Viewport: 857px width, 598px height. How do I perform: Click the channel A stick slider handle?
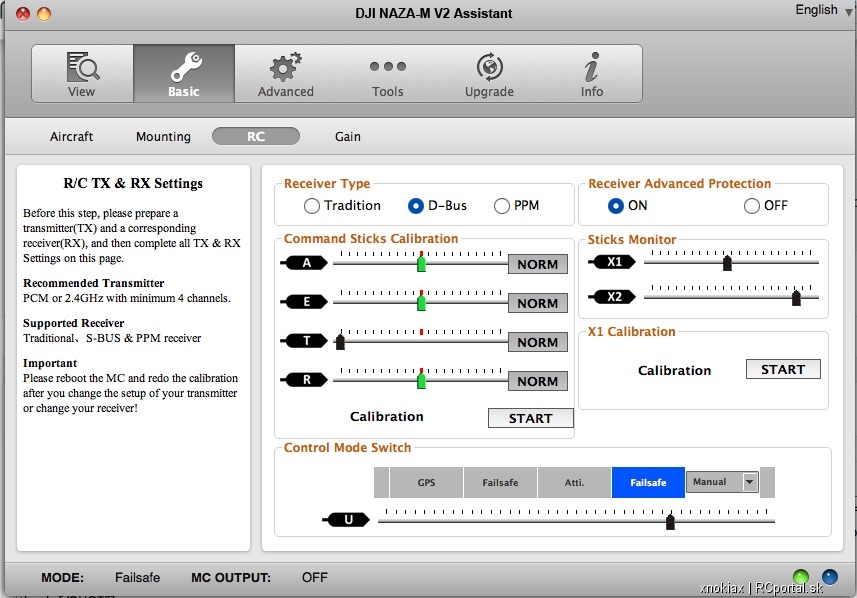(x=421, y=264)
